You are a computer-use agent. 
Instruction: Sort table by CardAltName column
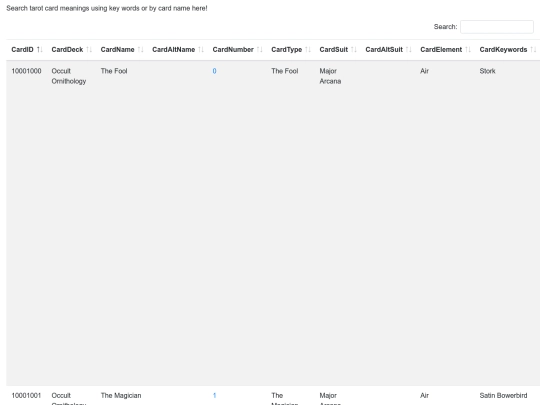(177, 50)
